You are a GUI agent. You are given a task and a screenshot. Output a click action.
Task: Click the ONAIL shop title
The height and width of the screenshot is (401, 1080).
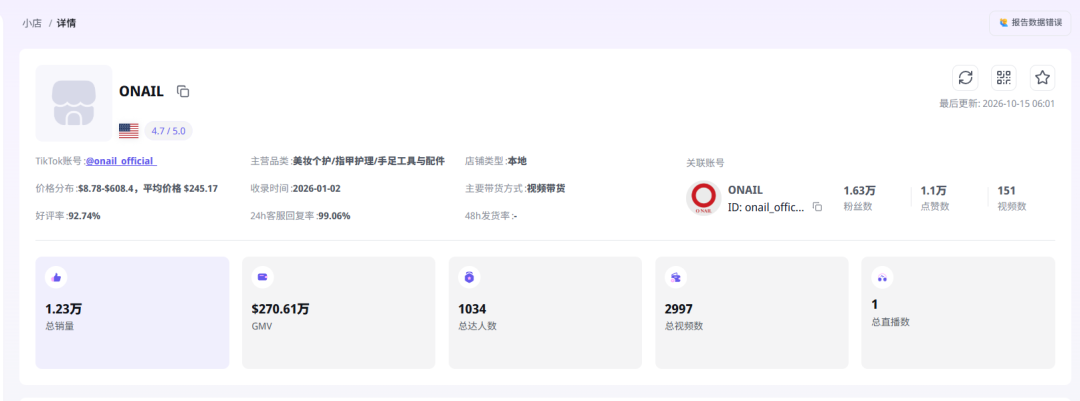point(141,91)
